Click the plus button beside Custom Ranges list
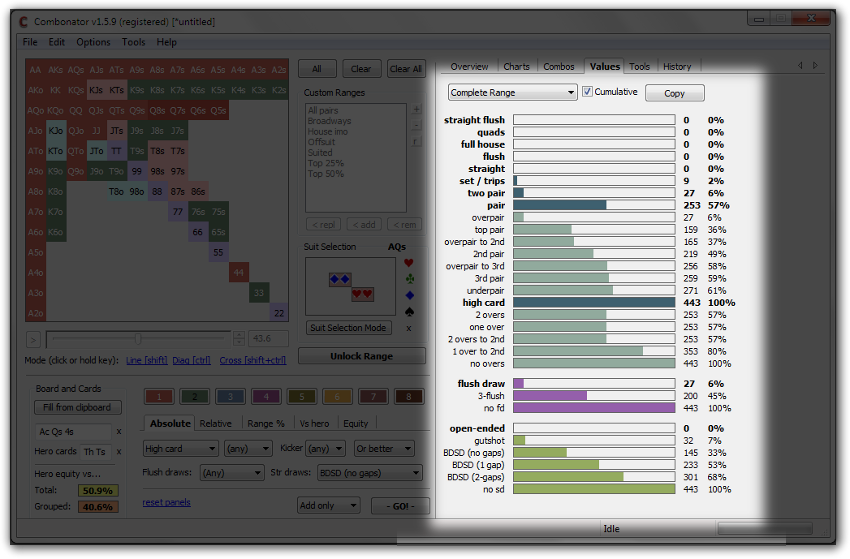The image size is (850, 559). [417, 110]
